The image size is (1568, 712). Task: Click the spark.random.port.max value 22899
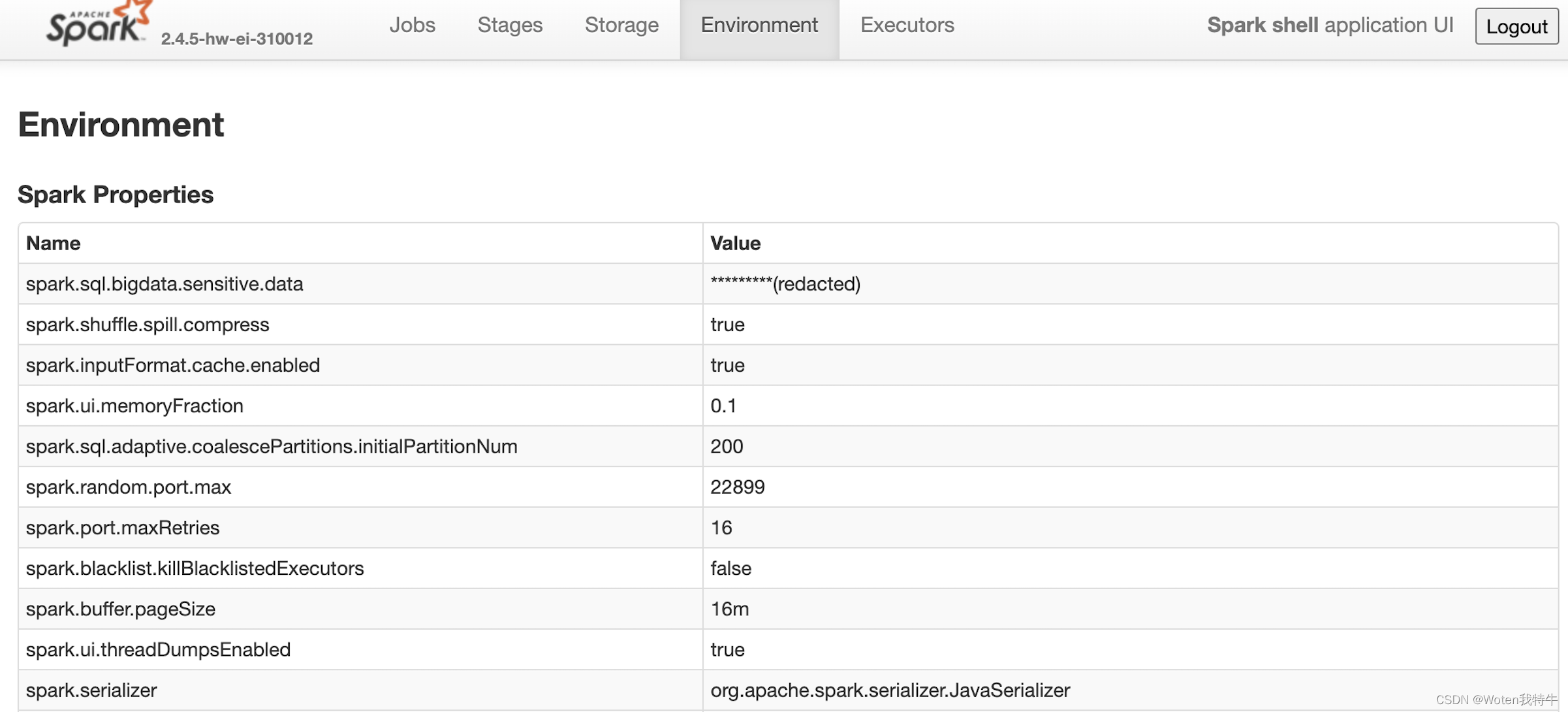738,487
